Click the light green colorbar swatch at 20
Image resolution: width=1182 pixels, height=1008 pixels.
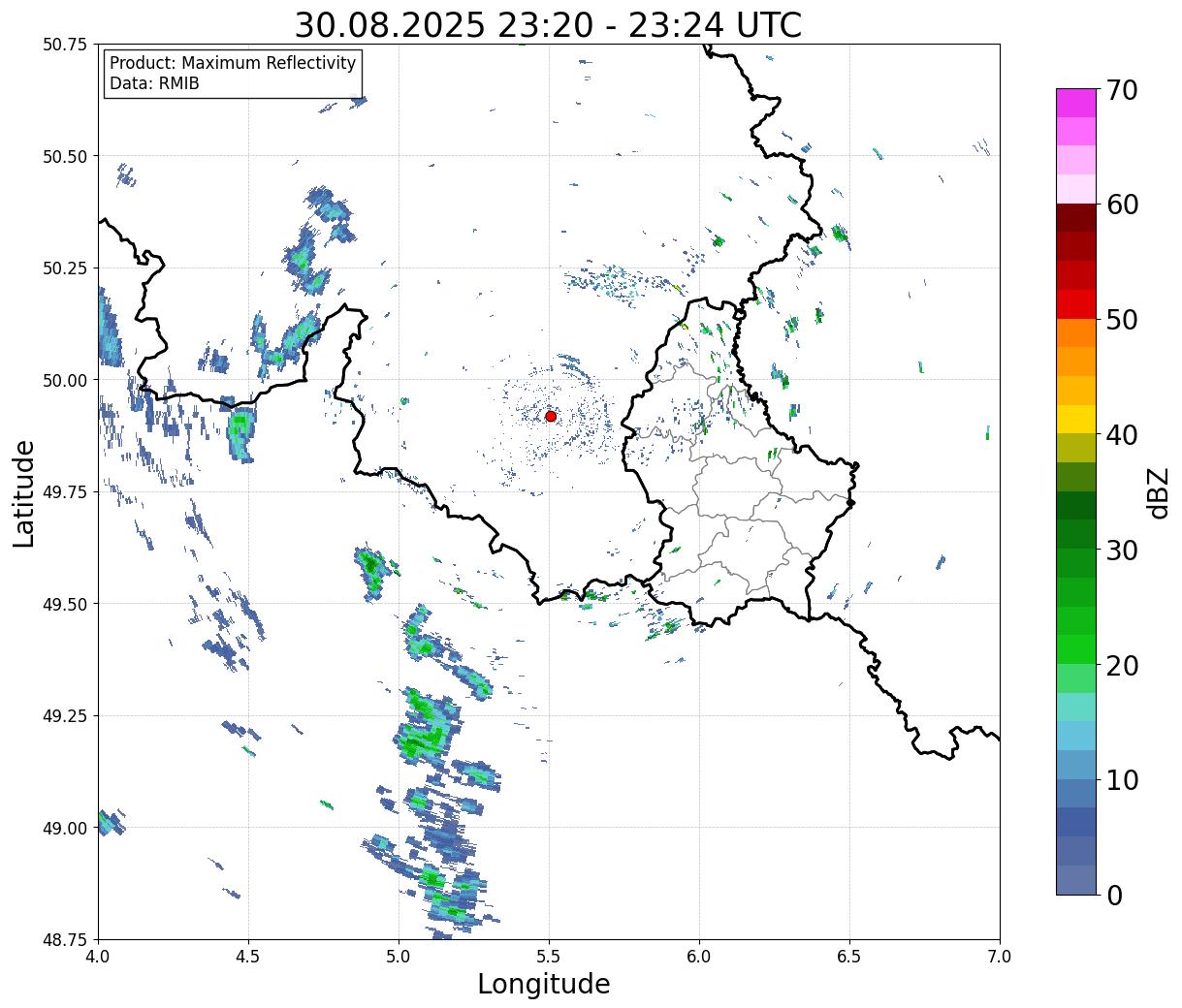click(x=1076, y=677)
